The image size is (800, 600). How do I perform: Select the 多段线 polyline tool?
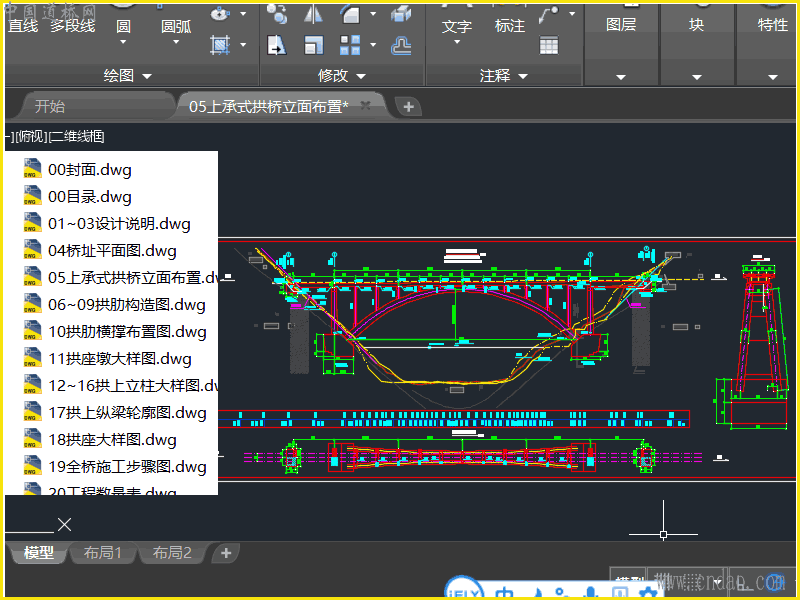72,26
